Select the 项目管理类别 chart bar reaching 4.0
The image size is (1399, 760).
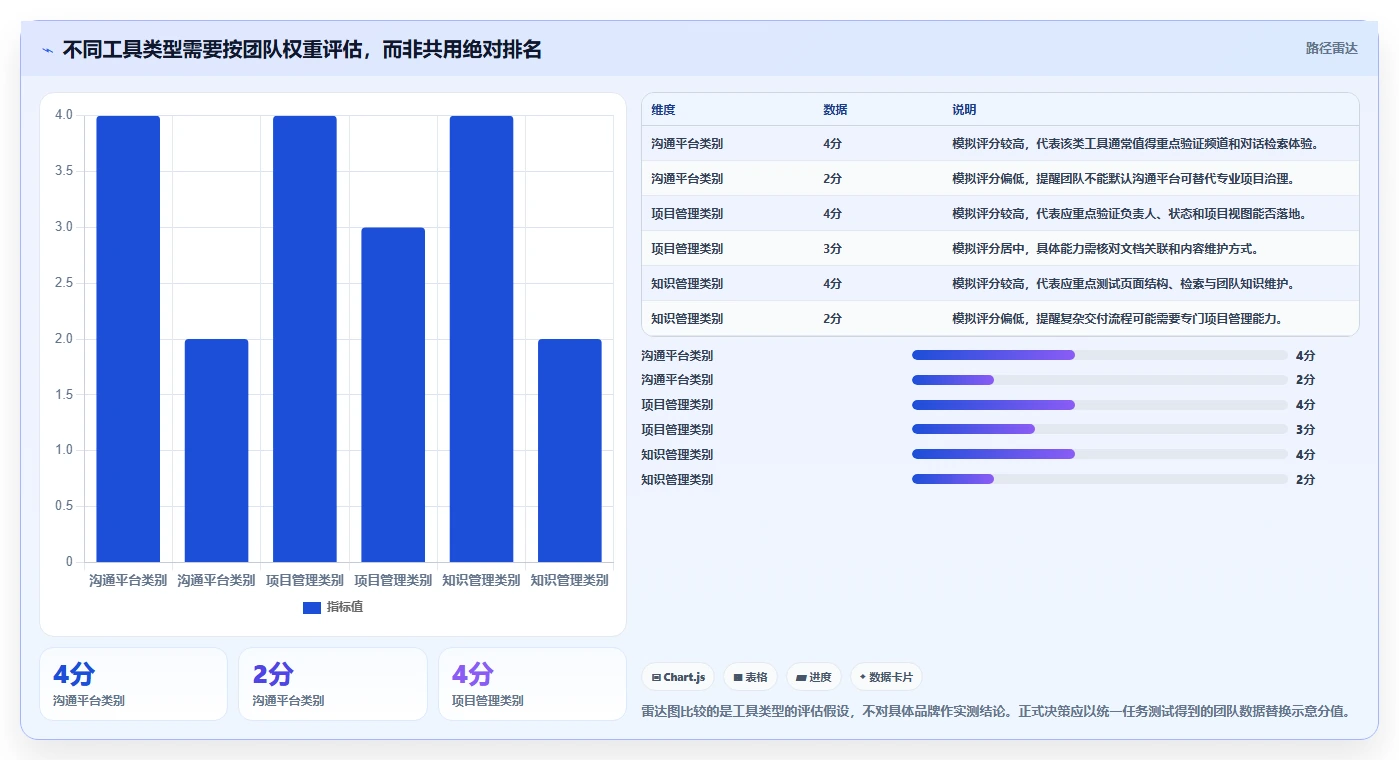305,339
